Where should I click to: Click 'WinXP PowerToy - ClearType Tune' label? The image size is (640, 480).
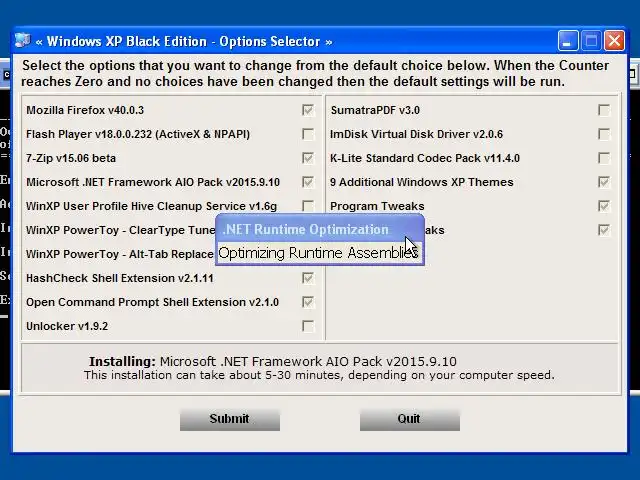[120, 230]
